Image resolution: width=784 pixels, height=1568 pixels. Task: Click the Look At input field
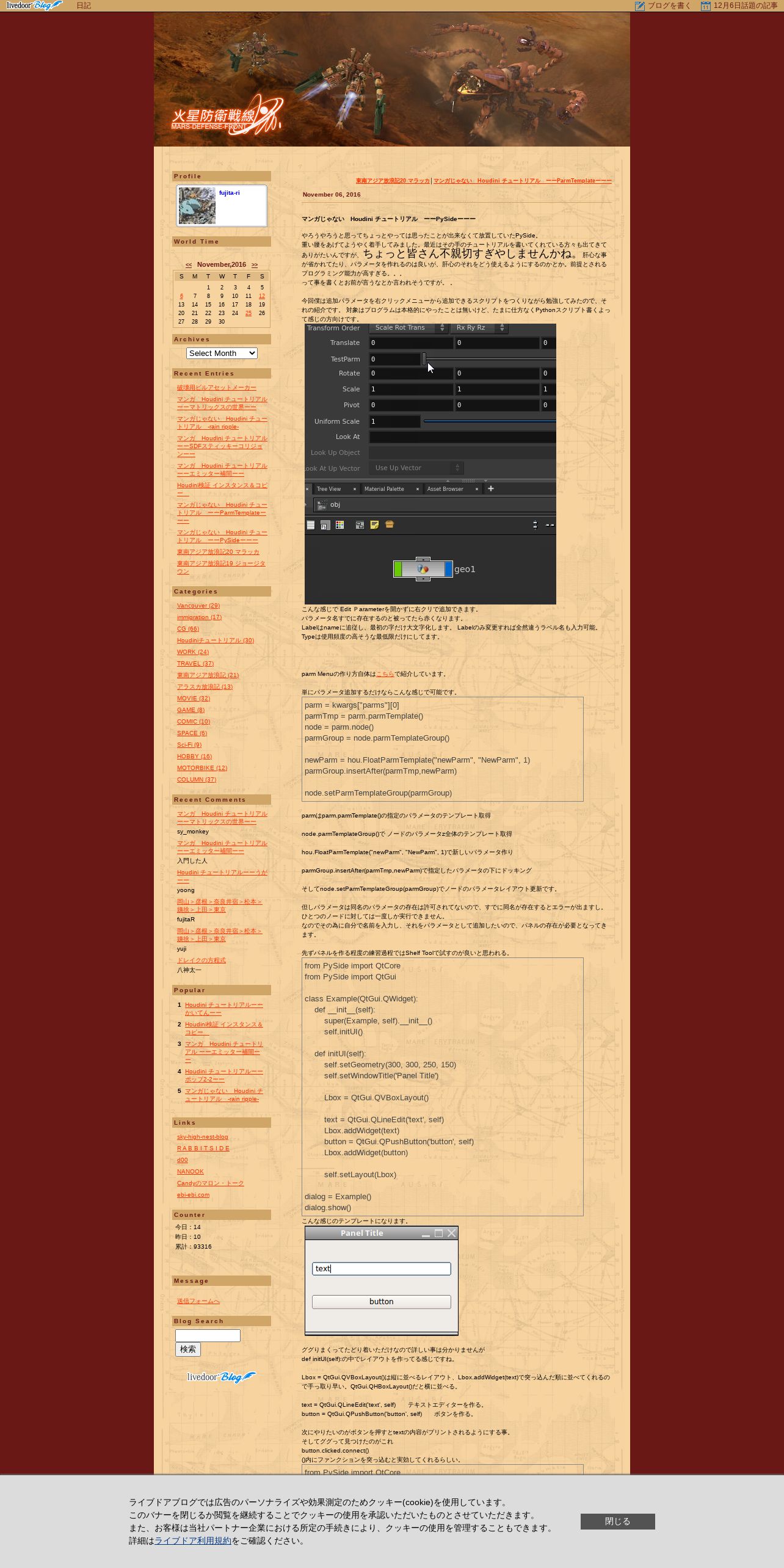pyautogui.click(x=462, y=437)
